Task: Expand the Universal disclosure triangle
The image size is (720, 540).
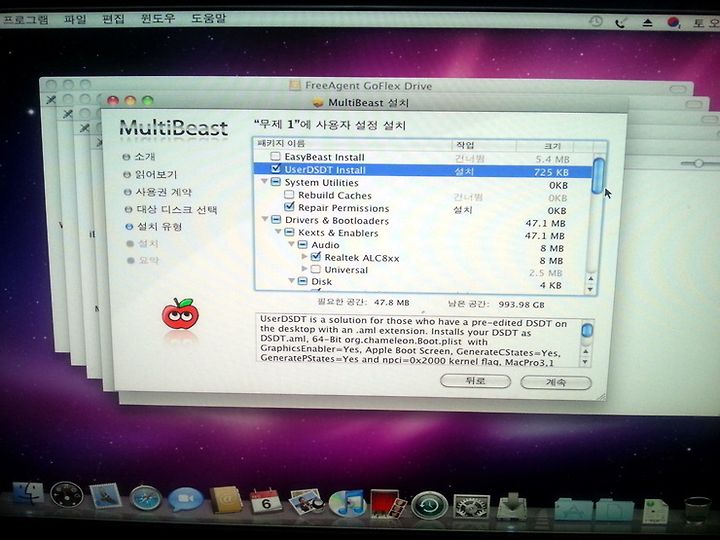Action: [304, 268]
